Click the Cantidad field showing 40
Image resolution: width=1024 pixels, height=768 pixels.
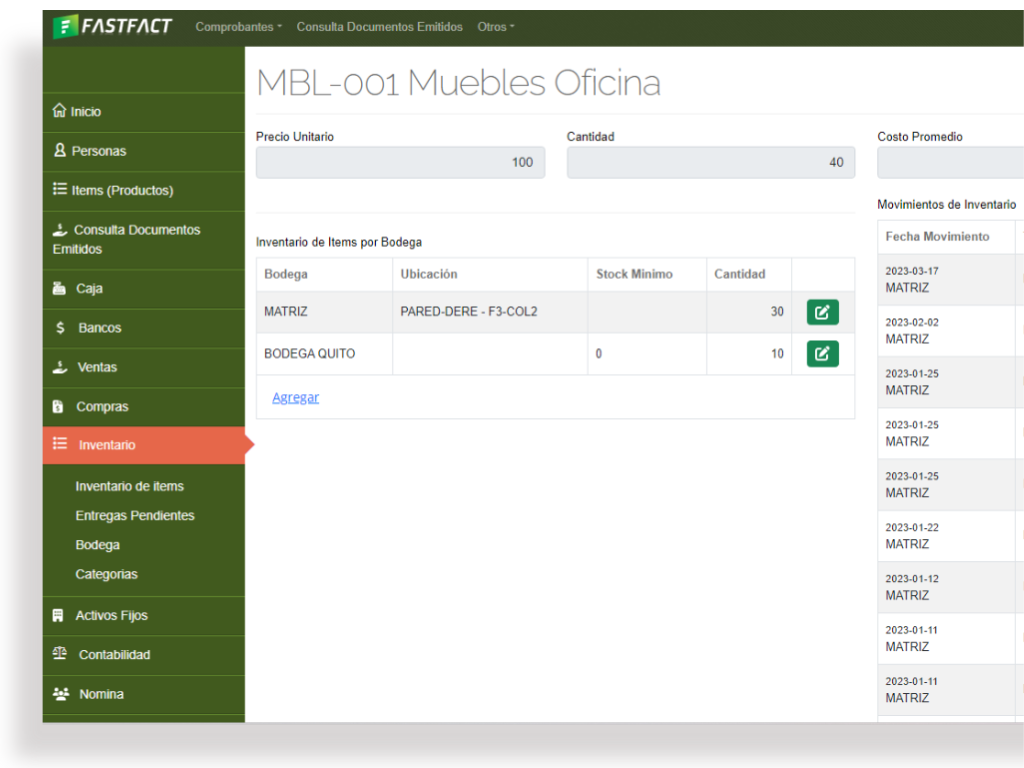click(x=711, y=162)
